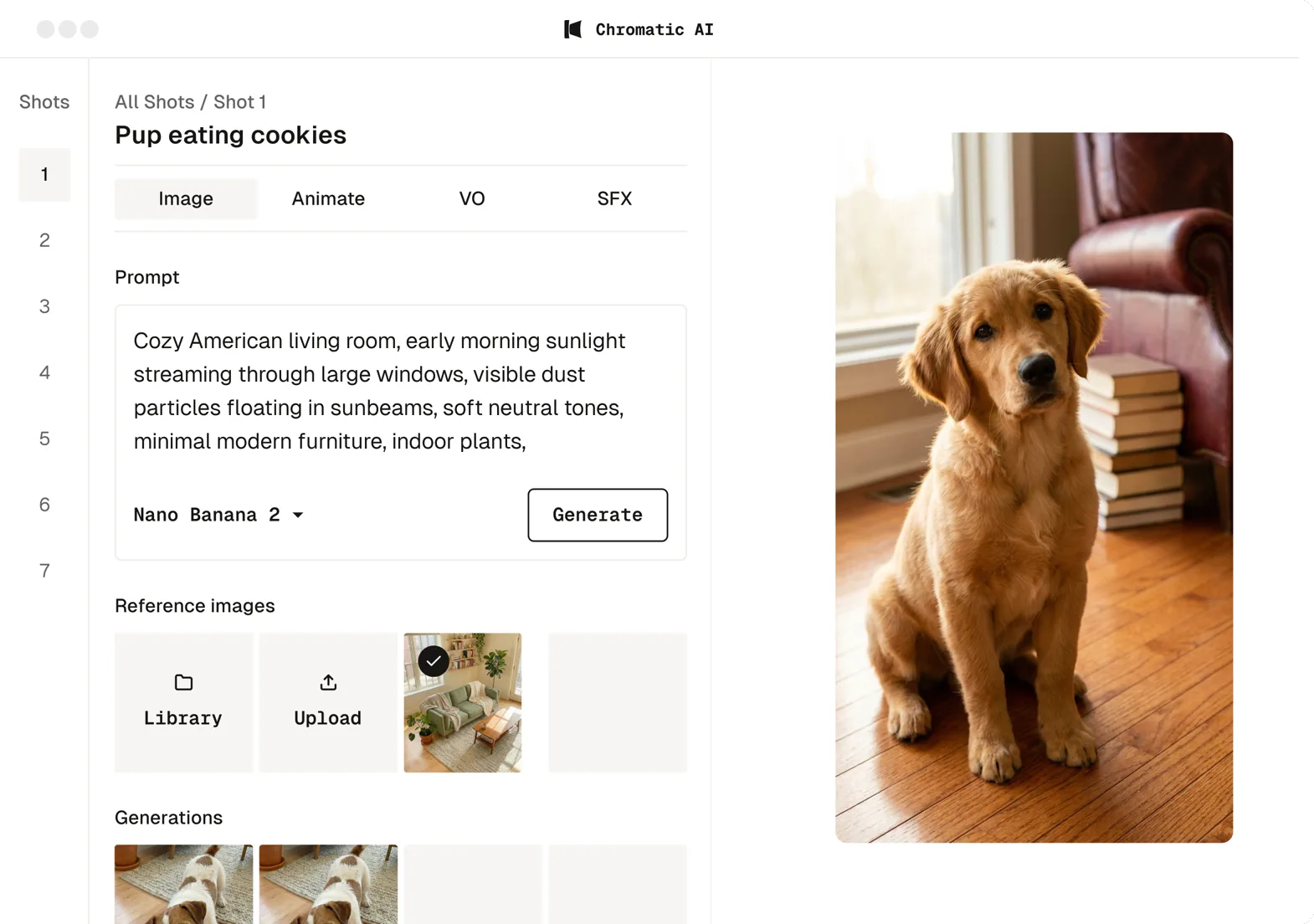Go to All Shots breadcrumb link
Screen dimensions: 1314x924
click(x=154, y=102)
